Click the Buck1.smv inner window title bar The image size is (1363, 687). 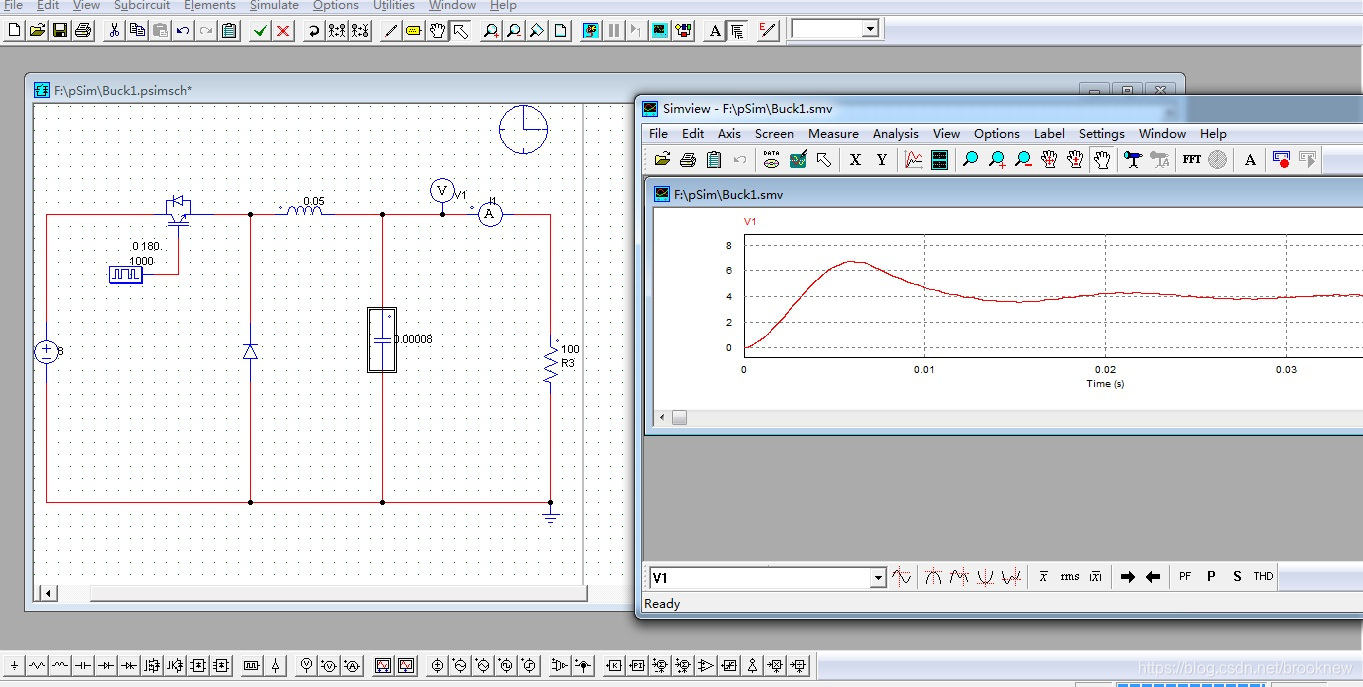point(1006,194)
